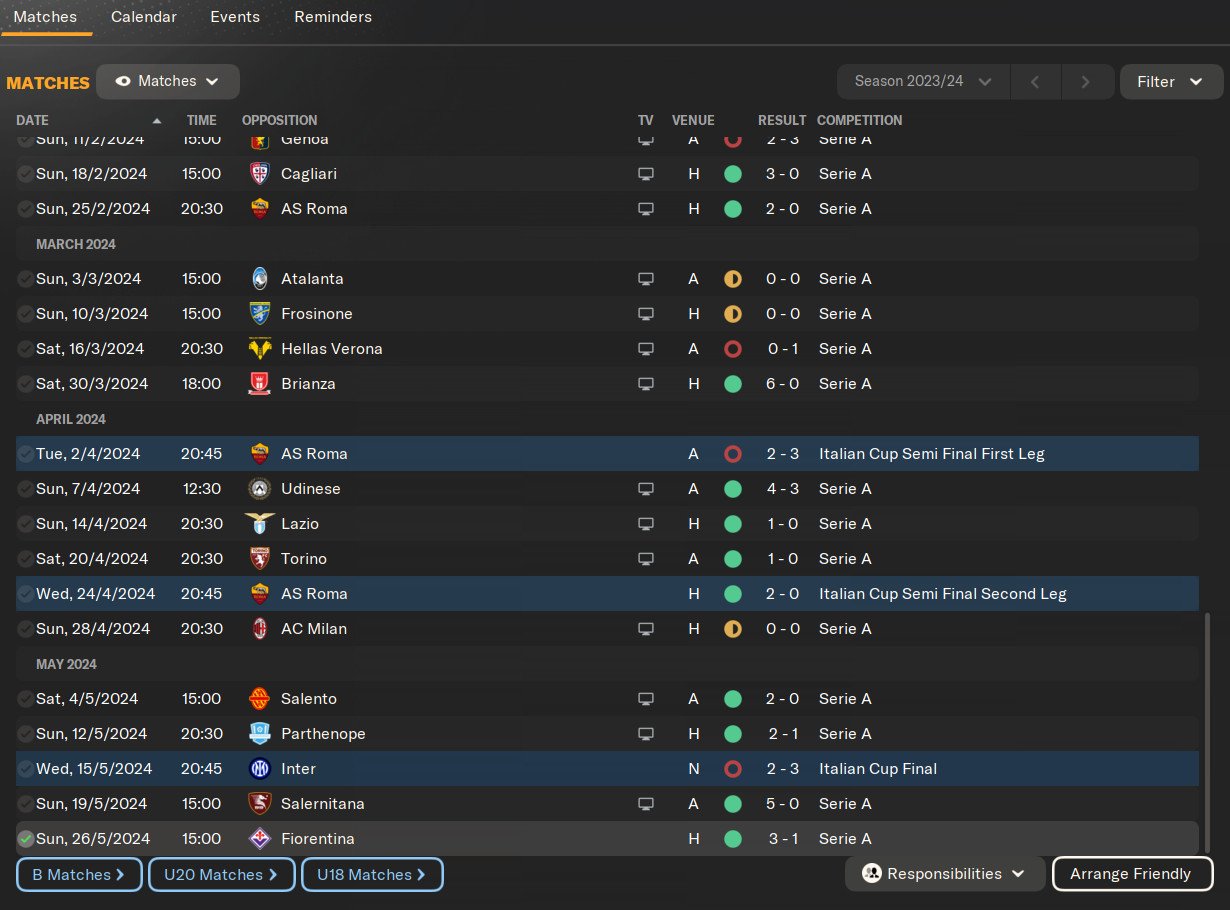Viewport: 1230px width, 910px height.
Task: Click the Fiorentina club crest
Action: point(259,838)
